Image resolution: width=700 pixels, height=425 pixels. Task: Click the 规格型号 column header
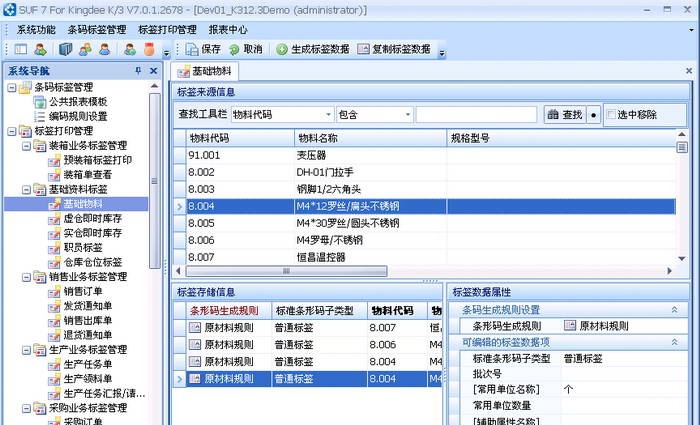(x=561, y=138)
